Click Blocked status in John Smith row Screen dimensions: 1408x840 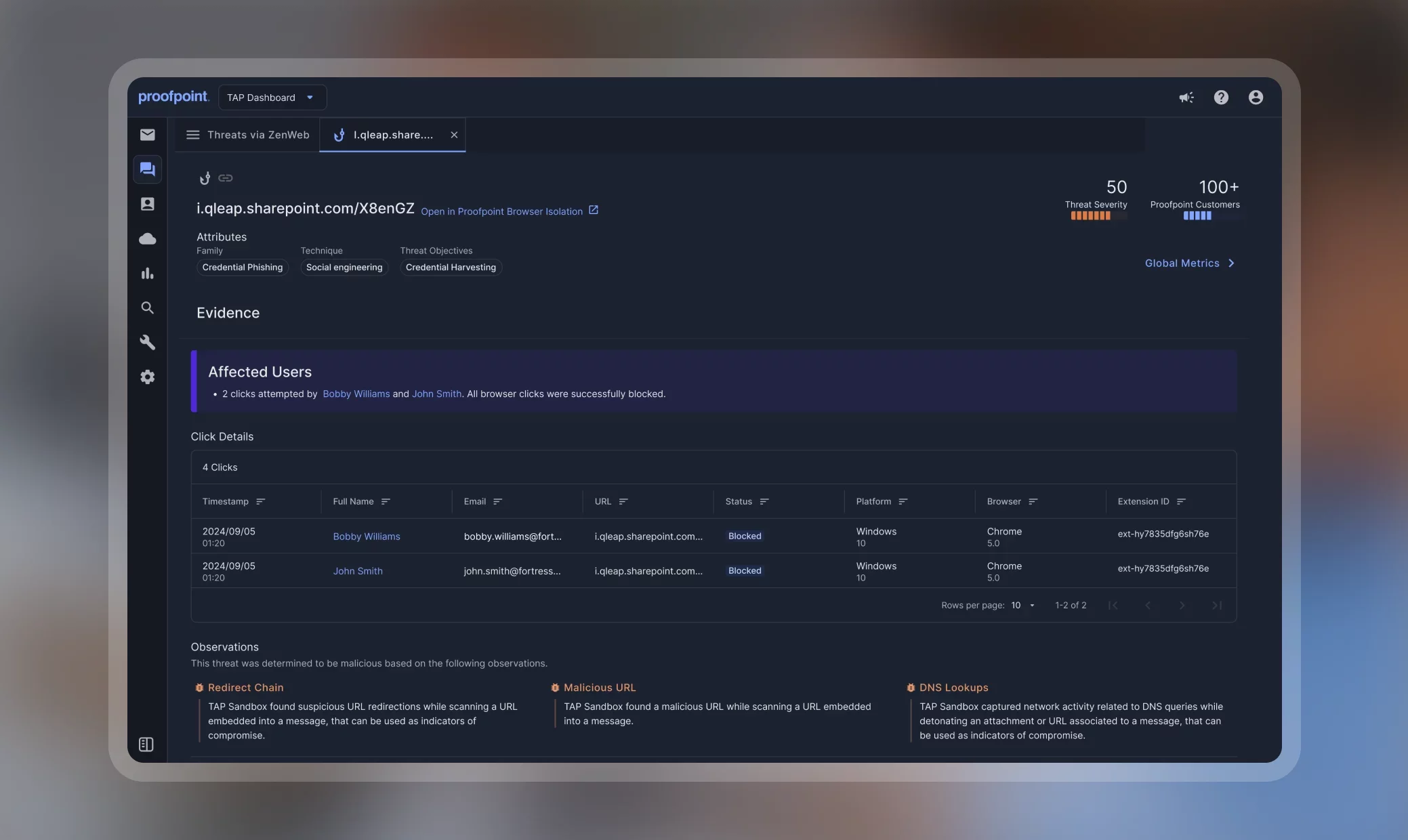coord(745,571)
